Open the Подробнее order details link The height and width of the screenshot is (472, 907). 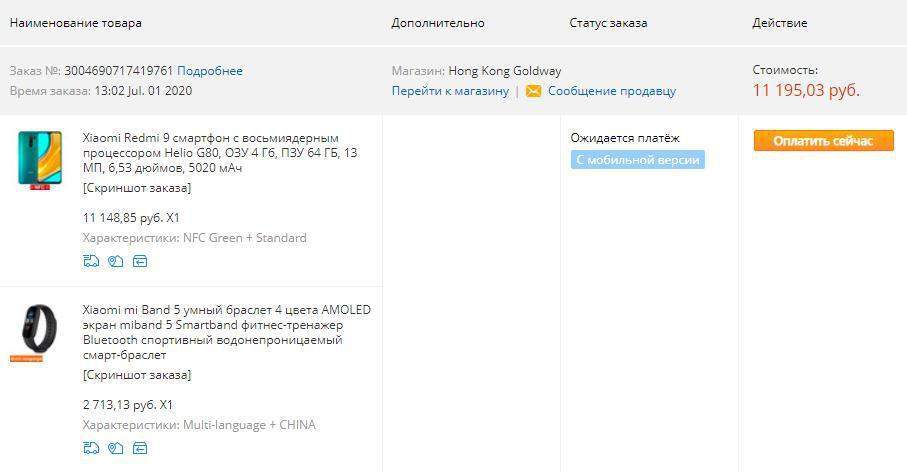209,71
